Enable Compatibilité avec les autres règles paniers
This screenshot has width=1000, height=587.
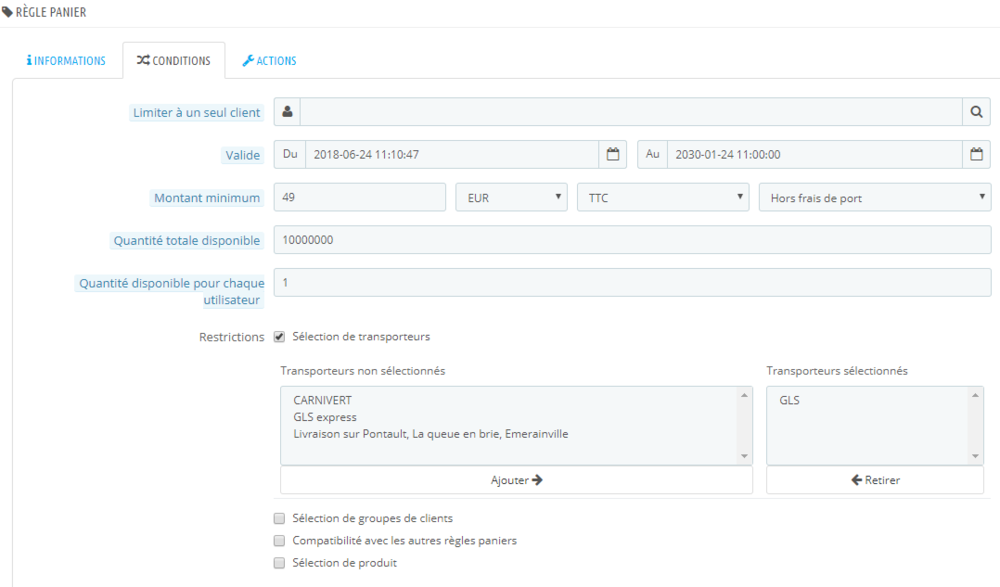(x=279, y=540)
